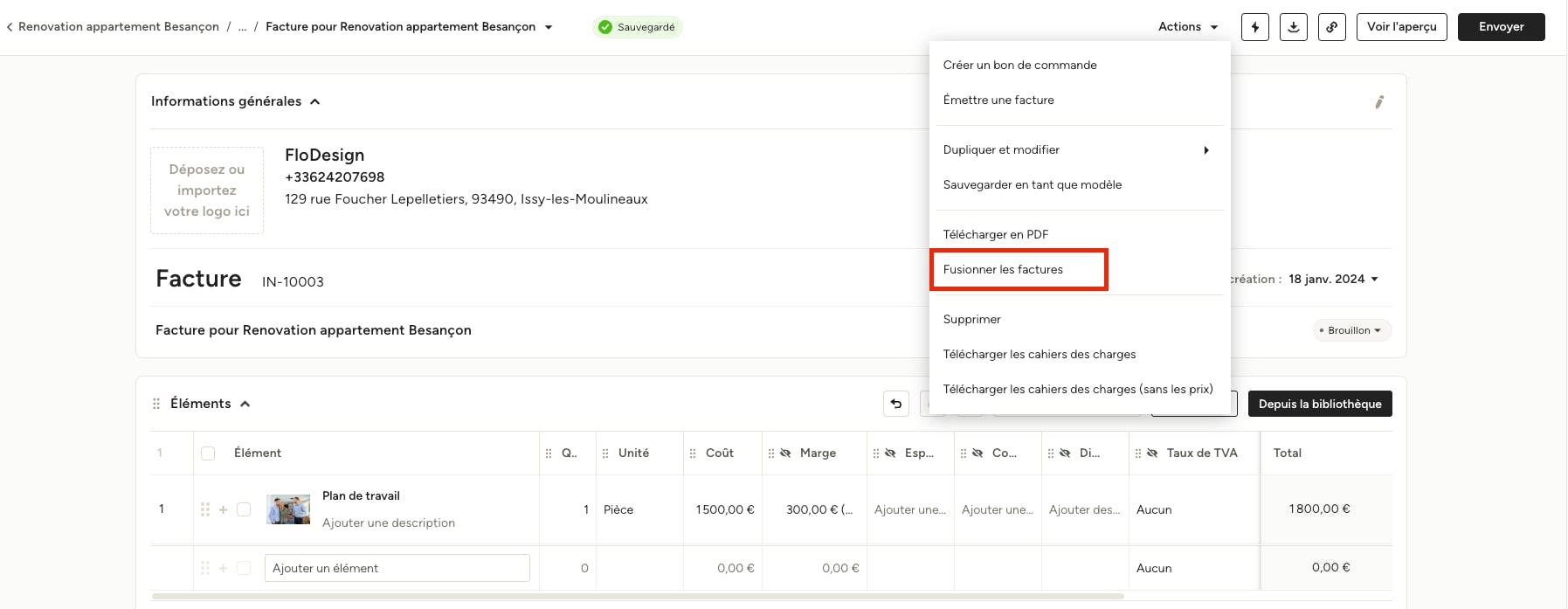This screenshot has height=609, width=1568.
Task: Click the company name FloDesign
Action: (x=324, y=156)
